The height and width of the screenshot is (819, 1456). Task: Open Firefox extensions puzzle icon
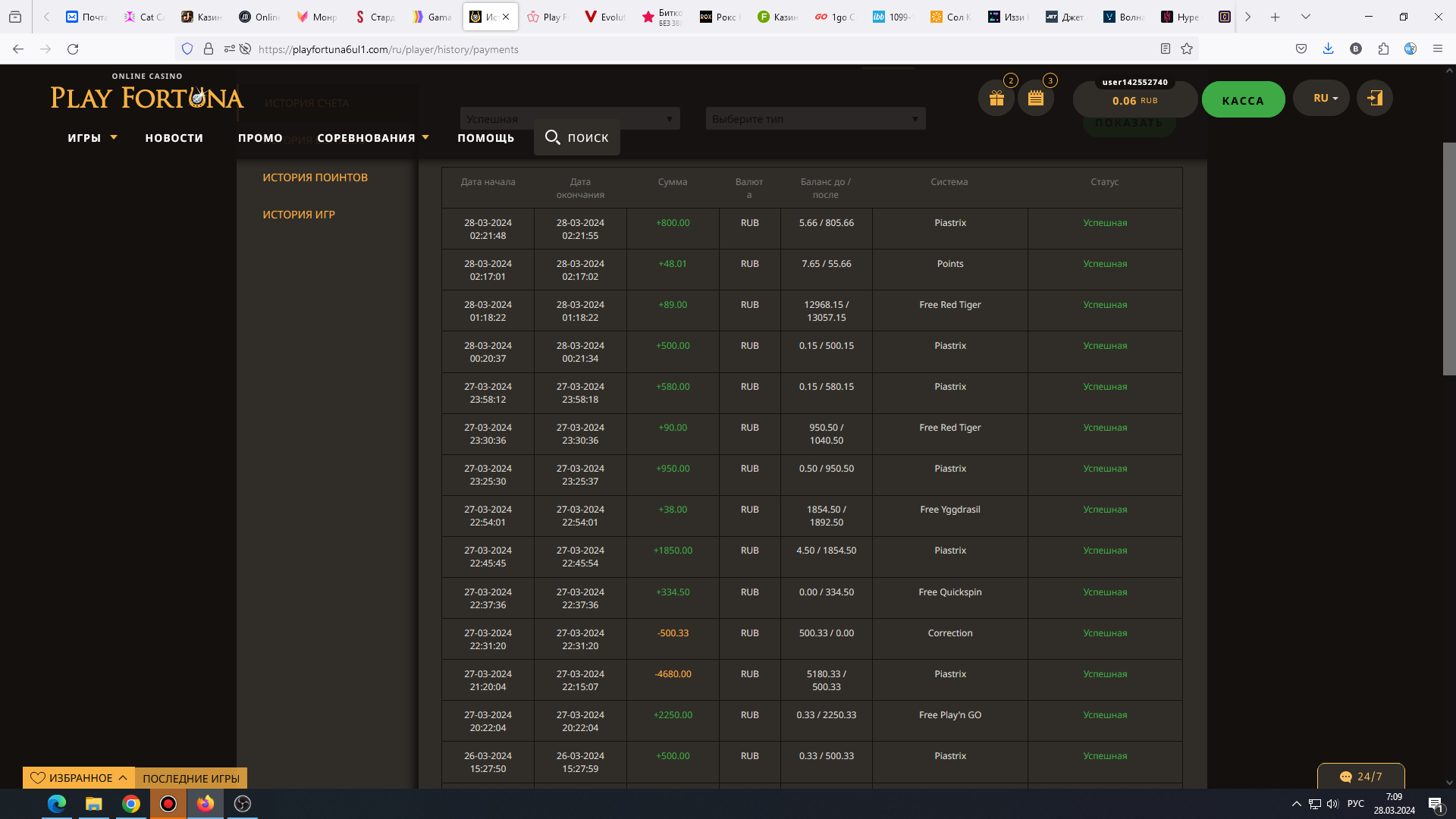[x=1383, y=49]
